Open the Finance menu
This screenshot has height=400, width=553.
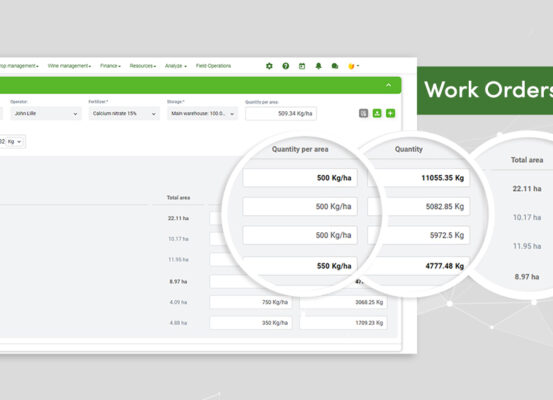click(x=110, y=66)
